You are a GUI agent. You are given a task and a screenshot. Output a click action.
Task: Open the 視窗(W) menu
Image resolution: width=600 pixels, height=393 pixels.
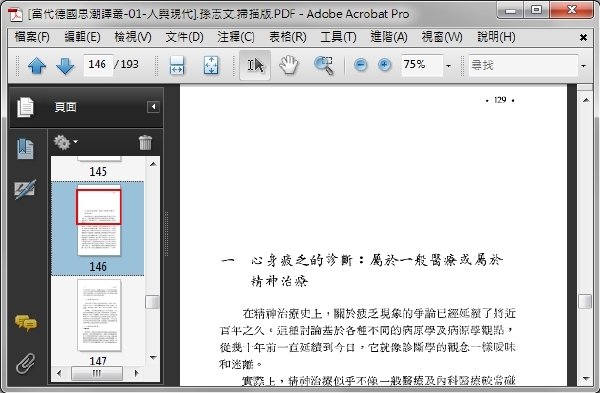[x=442, y=37]
